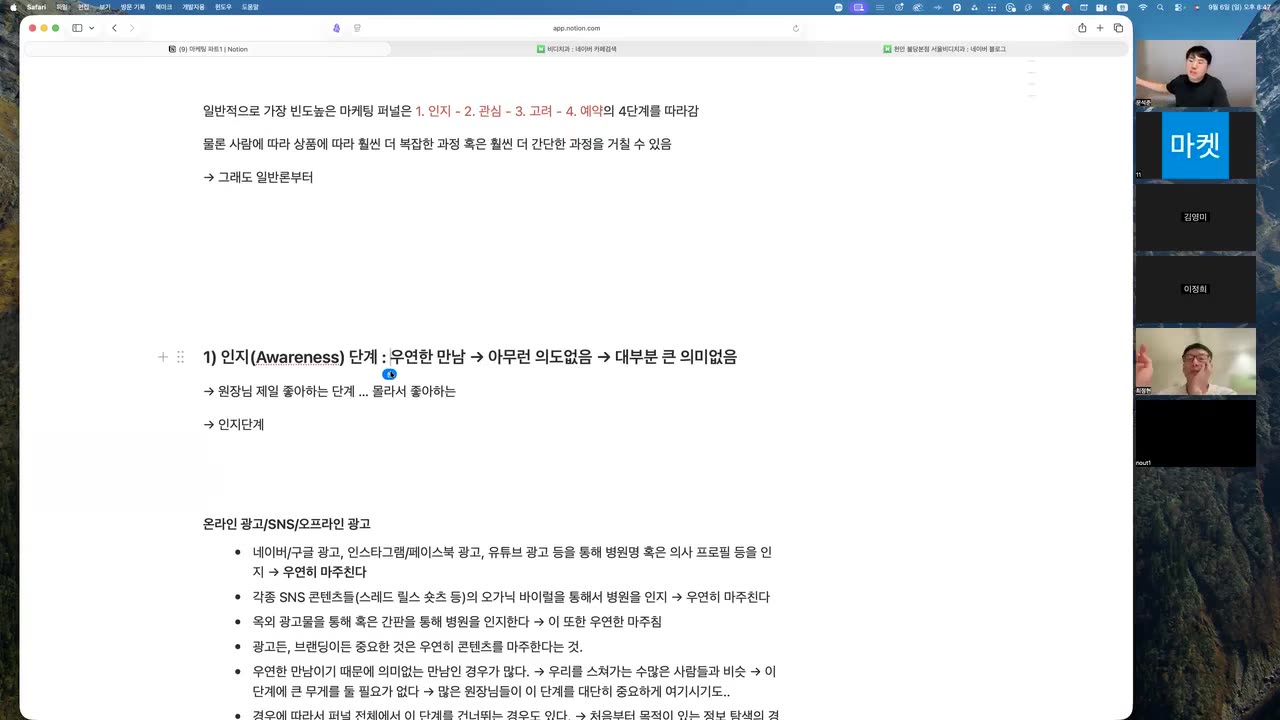Select the top presenter video thumbnail
Image resolution: width=1280 pixels, height=720 pixels.
(1195, 73)
